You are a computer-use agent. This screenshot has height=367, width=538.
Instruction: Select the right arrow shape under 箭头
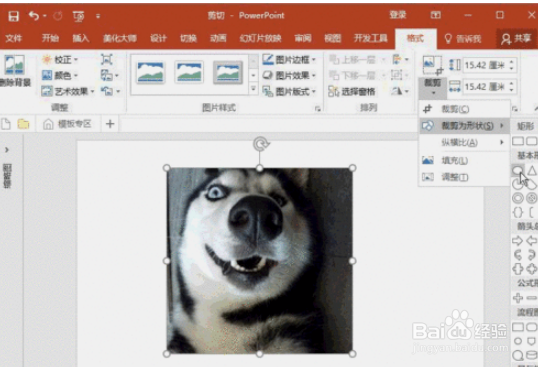(518, 241)
